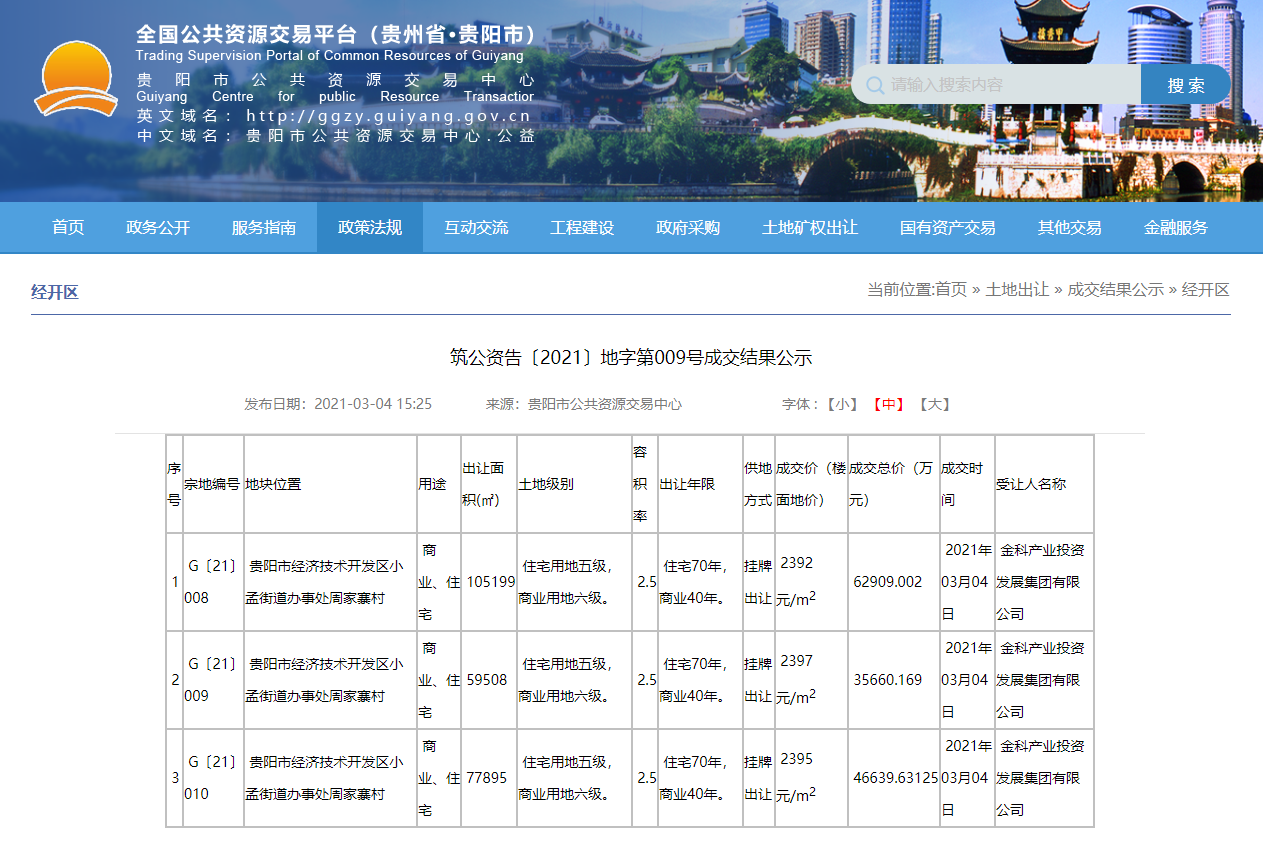The width and height of the screenshot is (1263, 852).
Task: Go to 政务公开 menu item
Action: point(158,228)
